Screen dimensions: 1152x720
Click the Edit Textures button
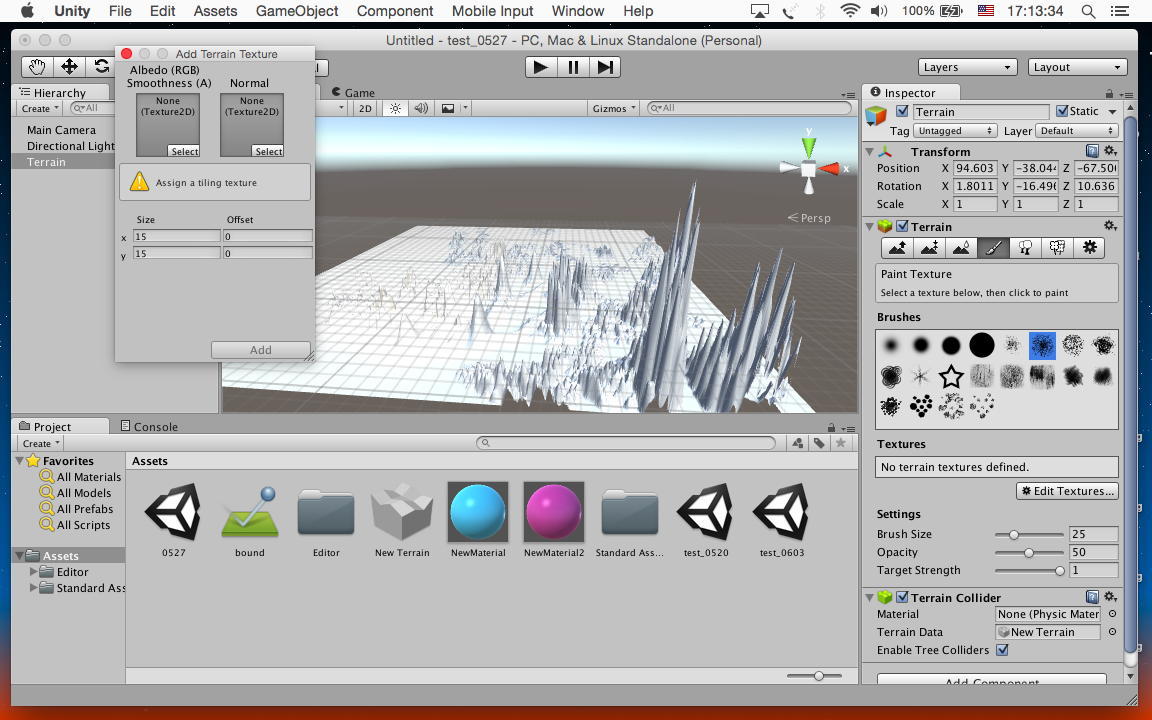click(x=1067, y=491)
